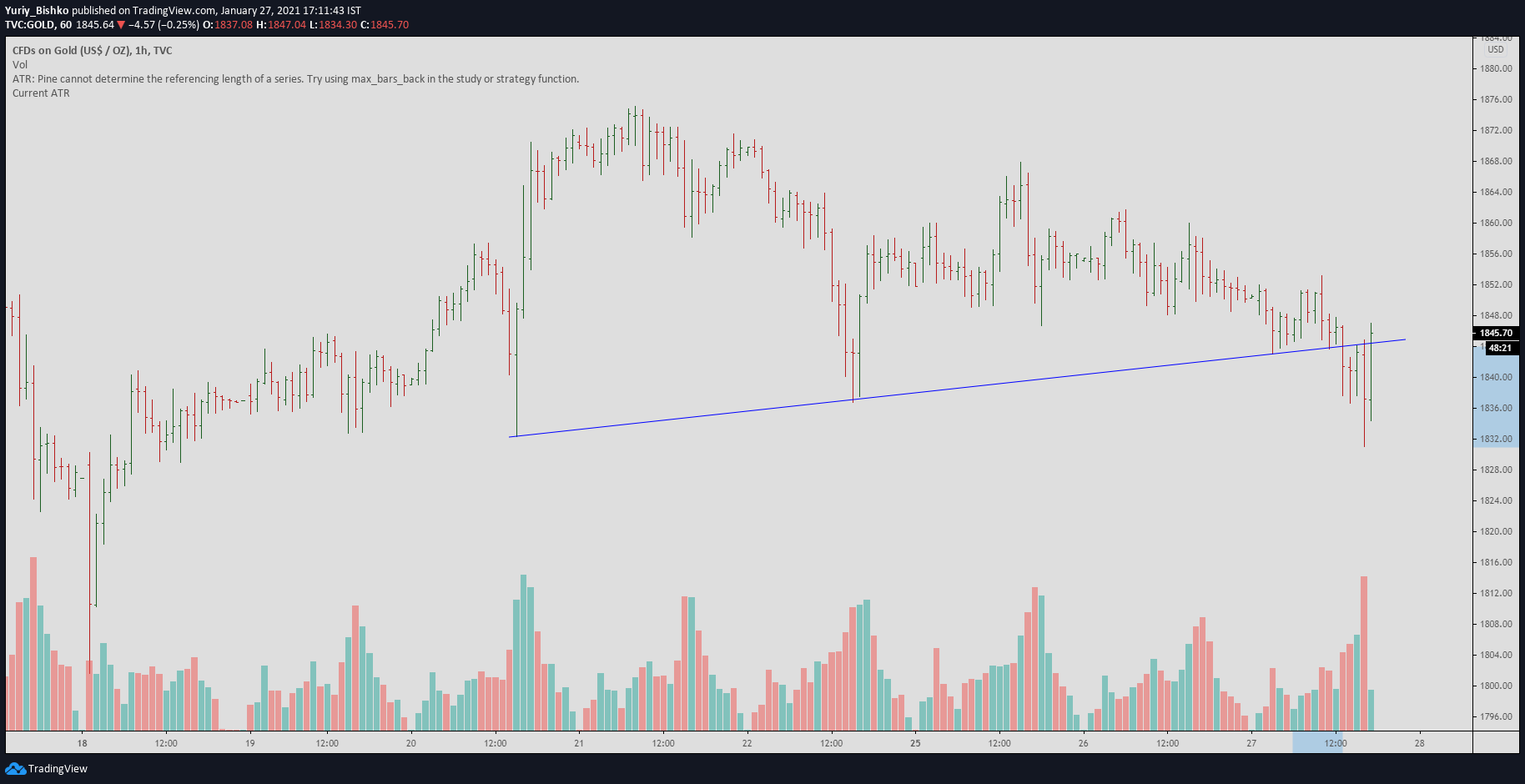The image size is (1525, 784).
Task: Click the 21 date label on time axis
Action: [x=579, y=743]
